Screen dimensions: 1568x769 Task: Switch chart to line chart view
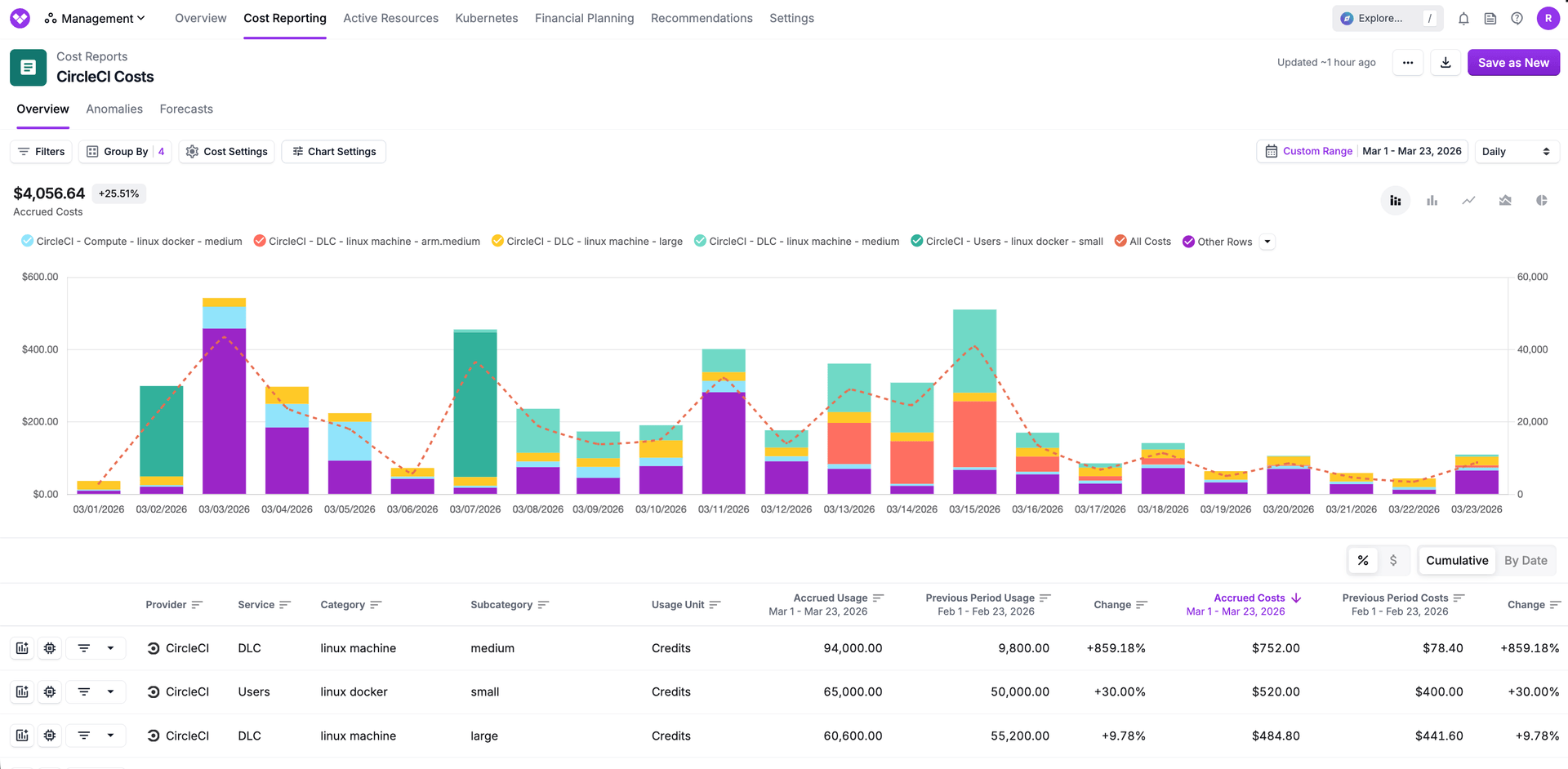click(x=1468, y=200)
